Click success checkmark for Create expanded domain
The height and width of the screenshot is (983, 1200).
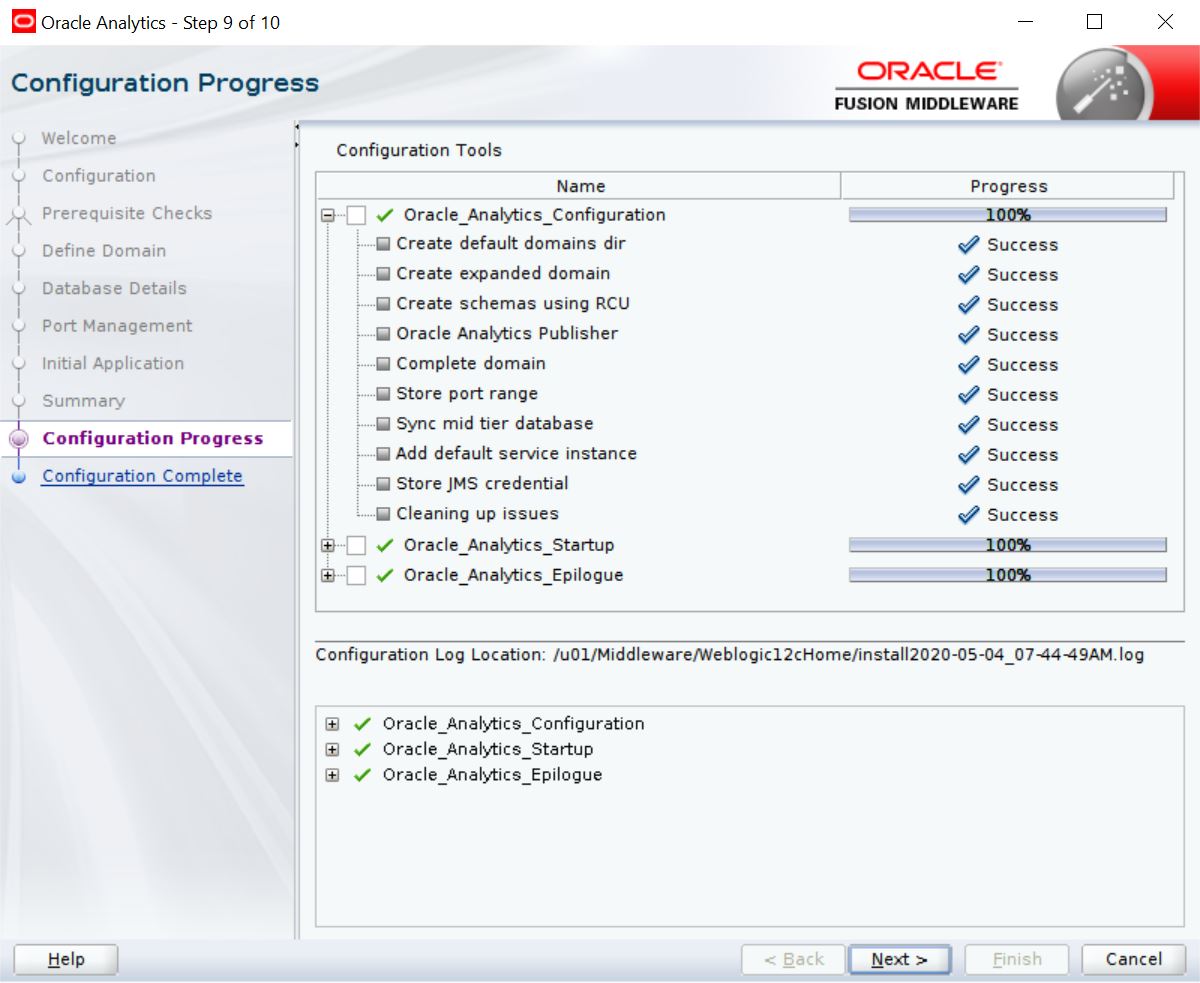pos(968,275)
